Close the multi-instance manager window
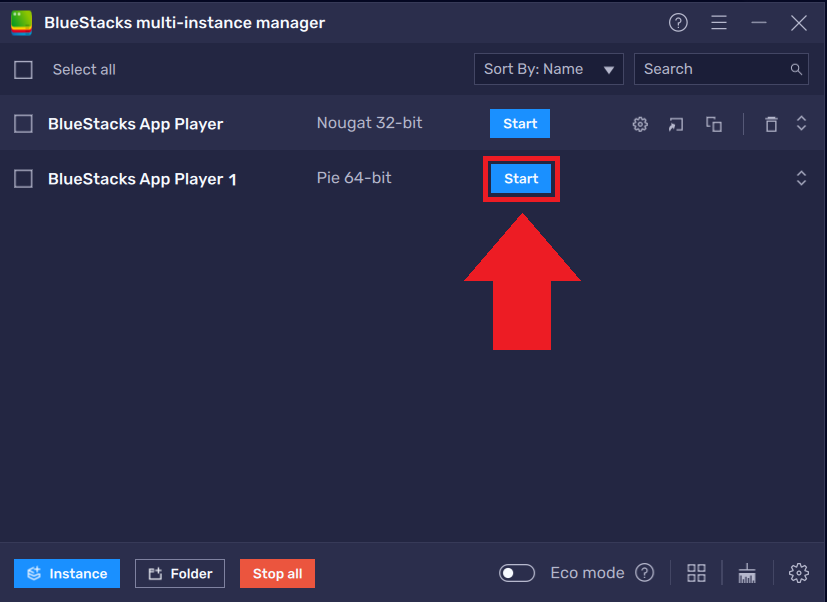 coord(799,23)
